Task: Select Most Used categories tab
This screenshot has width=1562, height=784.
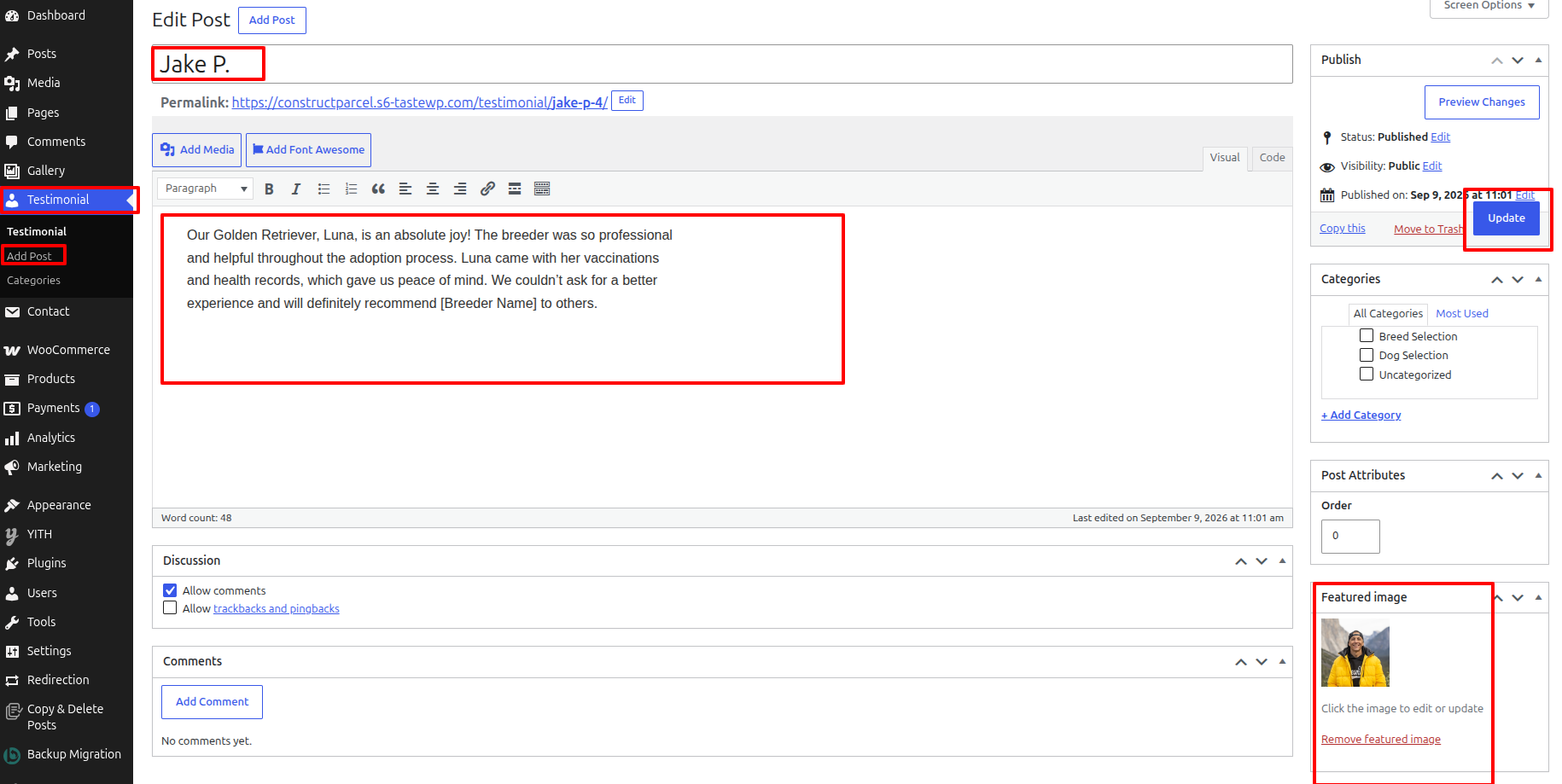Action: point(1461,314)
